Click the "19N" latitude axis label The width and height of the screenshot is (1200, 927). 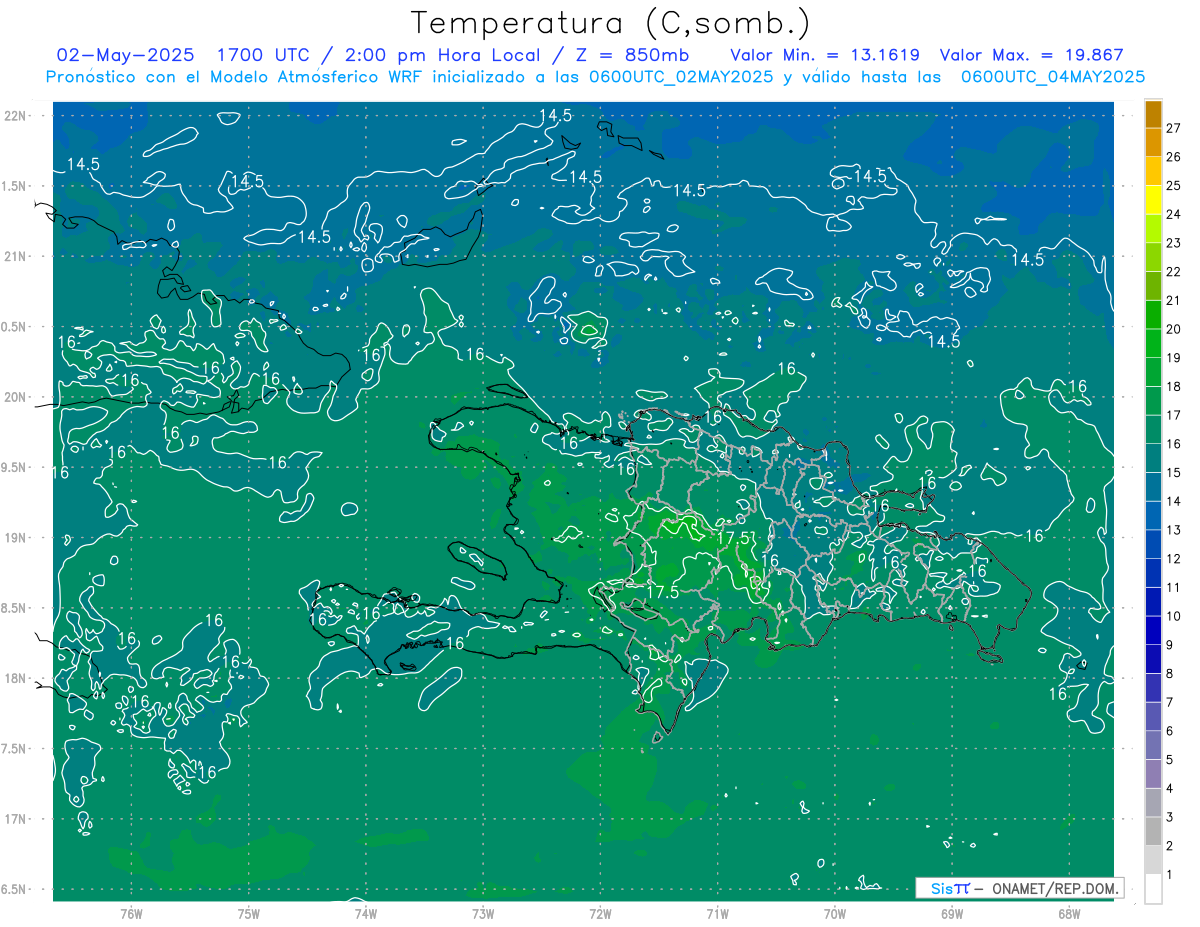click(x=14, y=538)
